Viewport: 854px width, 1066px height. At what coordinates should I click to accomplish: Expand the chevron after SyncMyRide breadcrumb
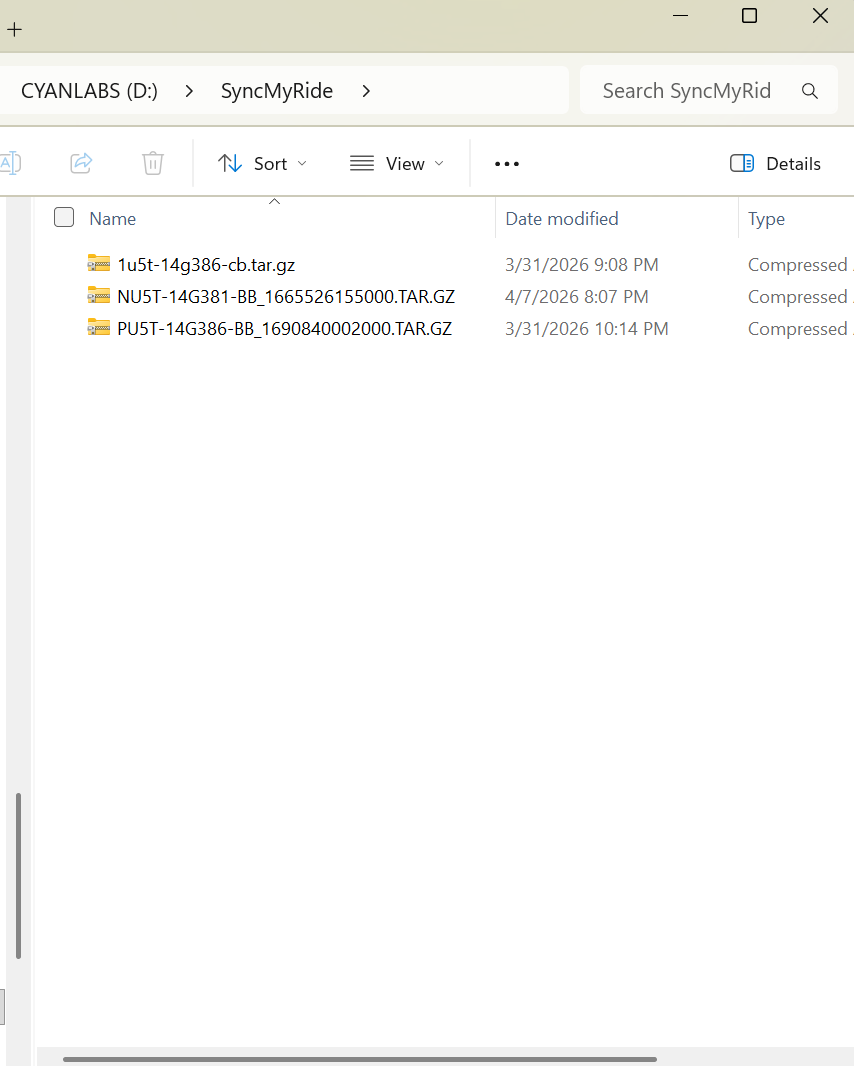pyautogui.click(x=366, y=91)
